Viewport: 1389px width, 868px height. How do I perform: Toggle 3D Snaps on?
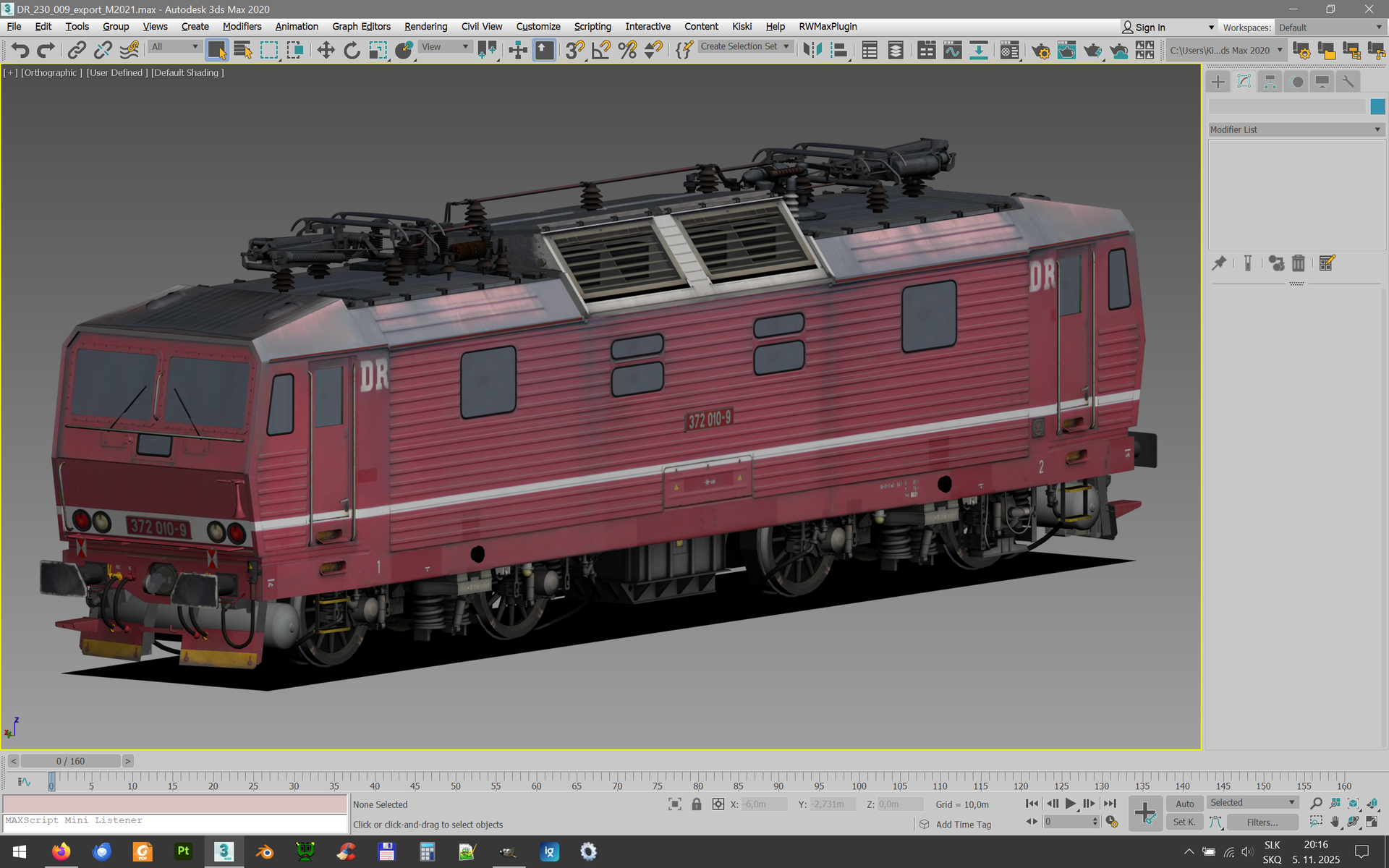(x=575, y=50)
